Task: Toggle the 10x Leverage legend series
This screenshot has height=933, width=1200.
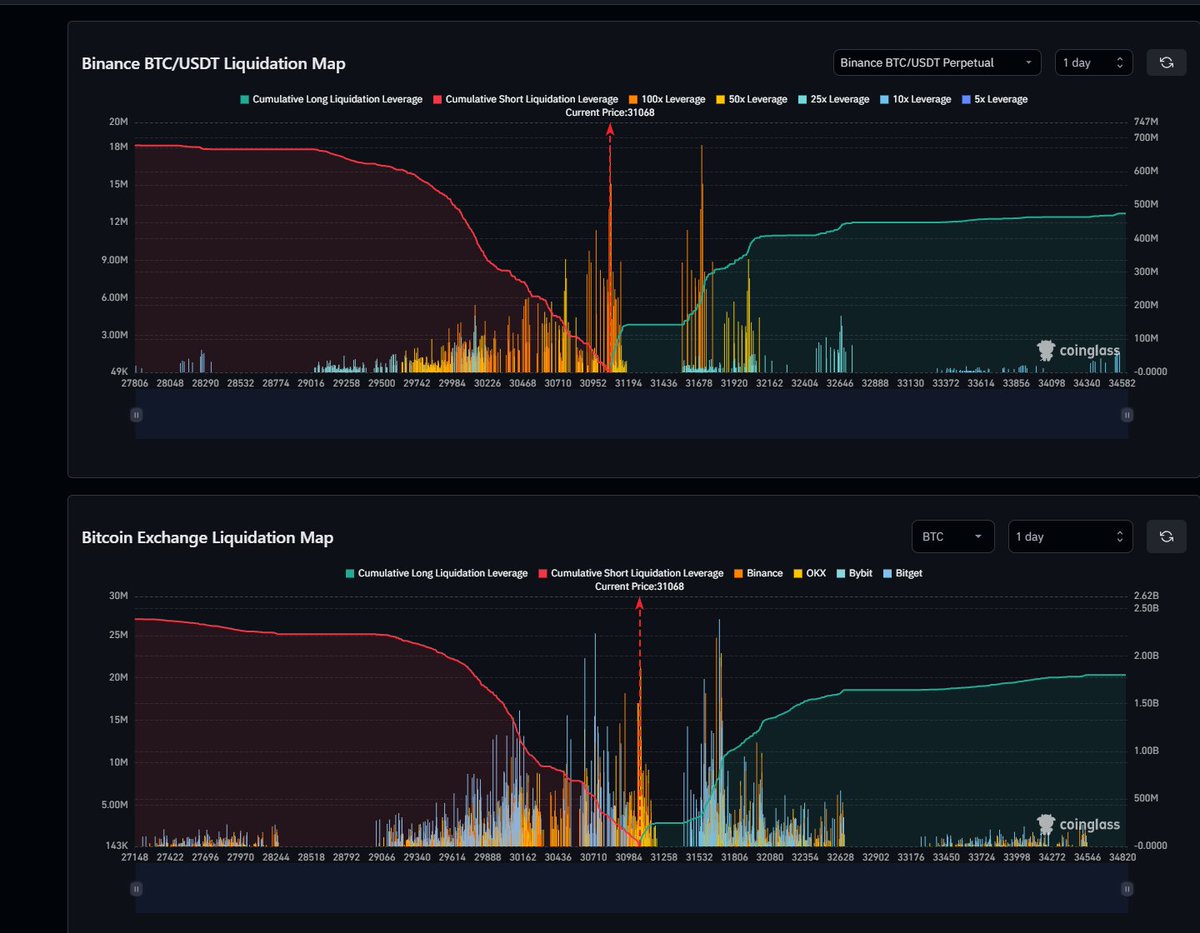Action: [916, 99]
